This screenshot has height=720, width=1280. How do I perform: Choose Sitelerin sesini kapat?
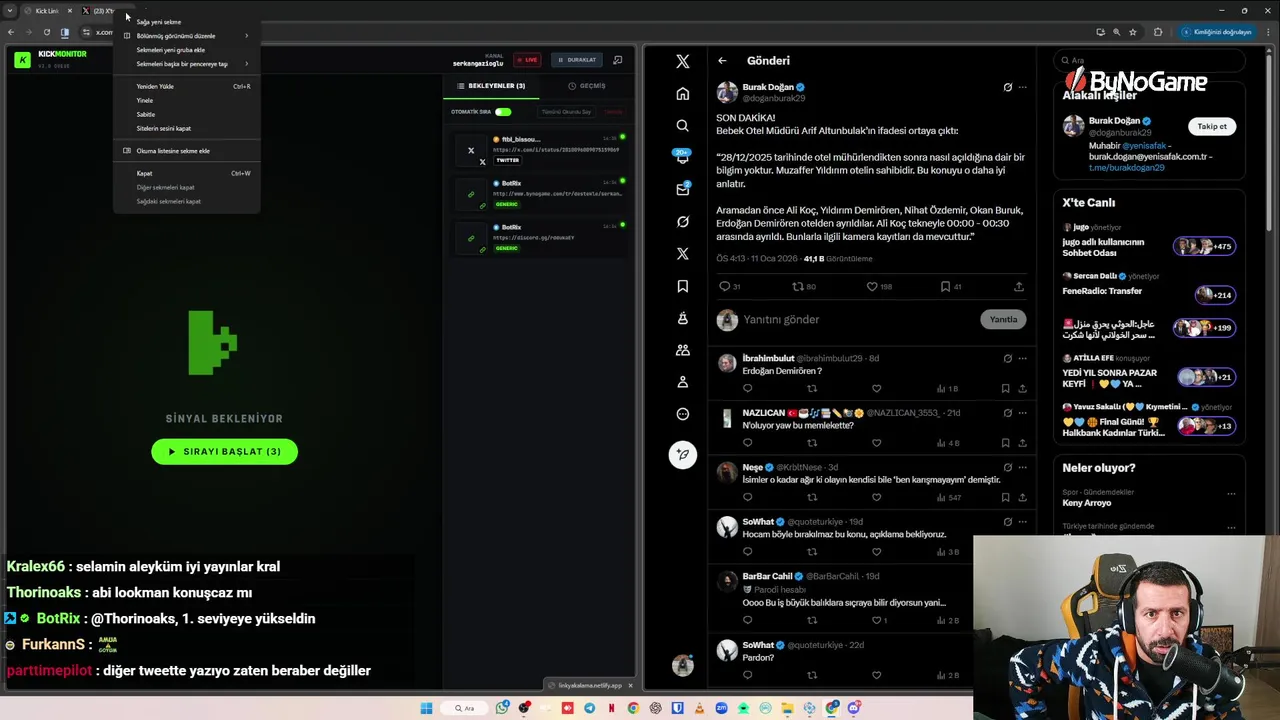pos(186,128)
